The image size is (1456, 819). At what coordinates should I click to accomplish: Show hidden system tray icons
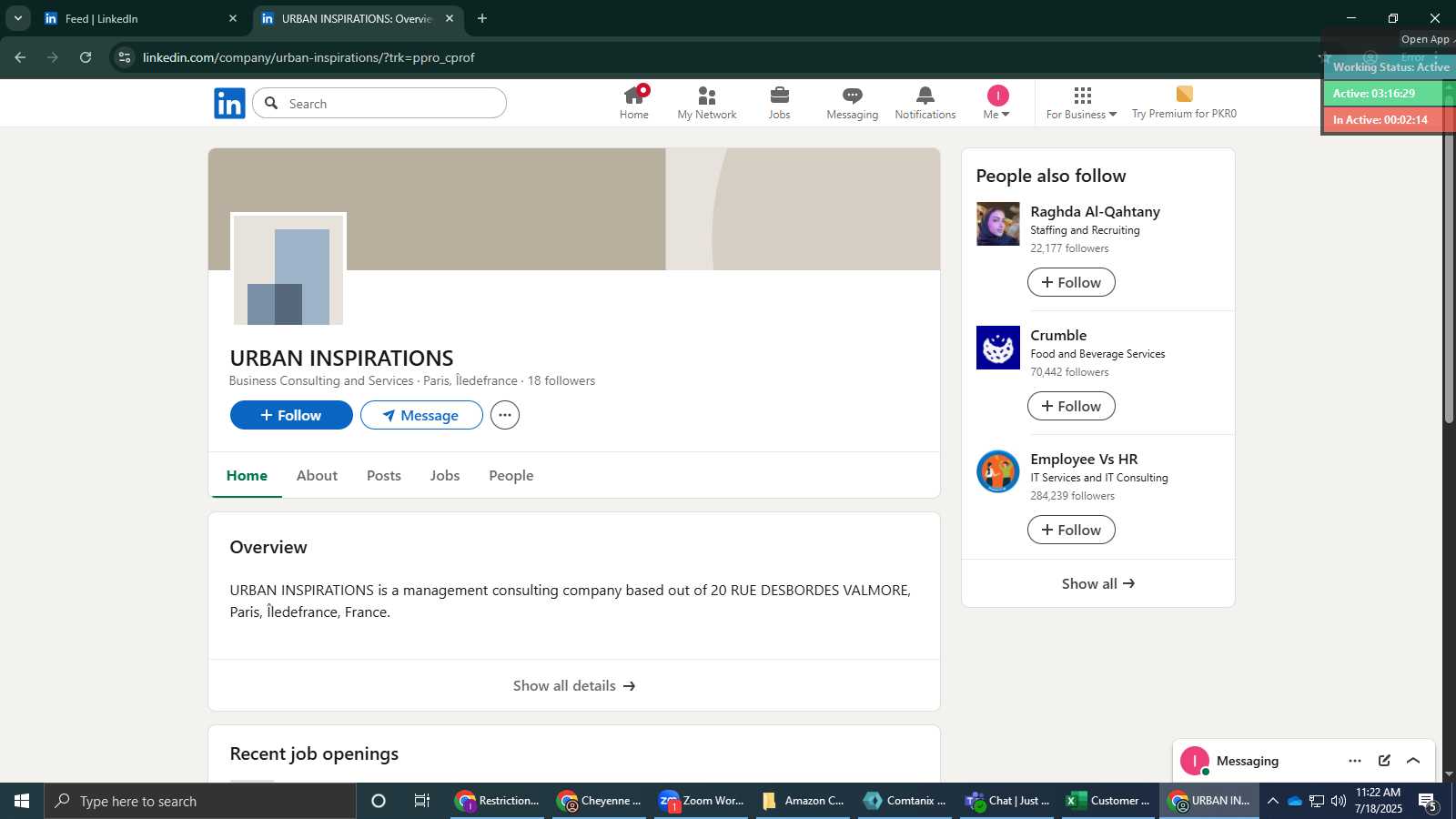tap(1272, 801)
